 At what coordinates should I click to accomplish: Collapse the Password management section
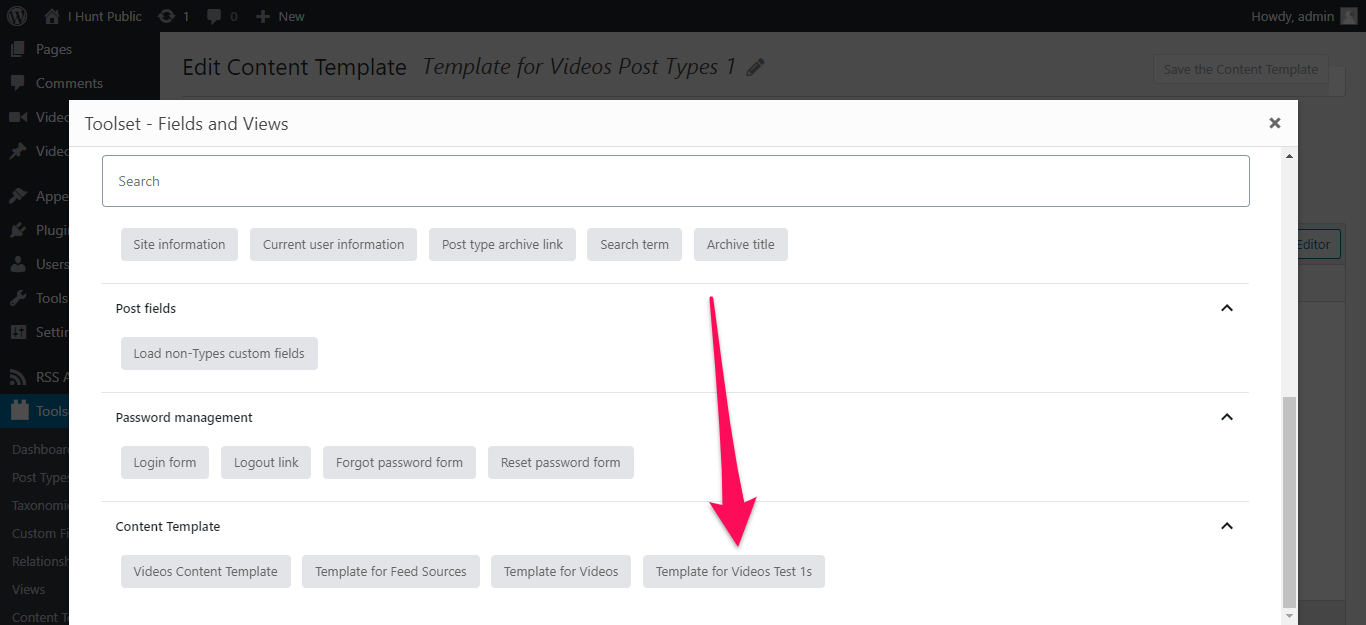(x=1227, y=417)
